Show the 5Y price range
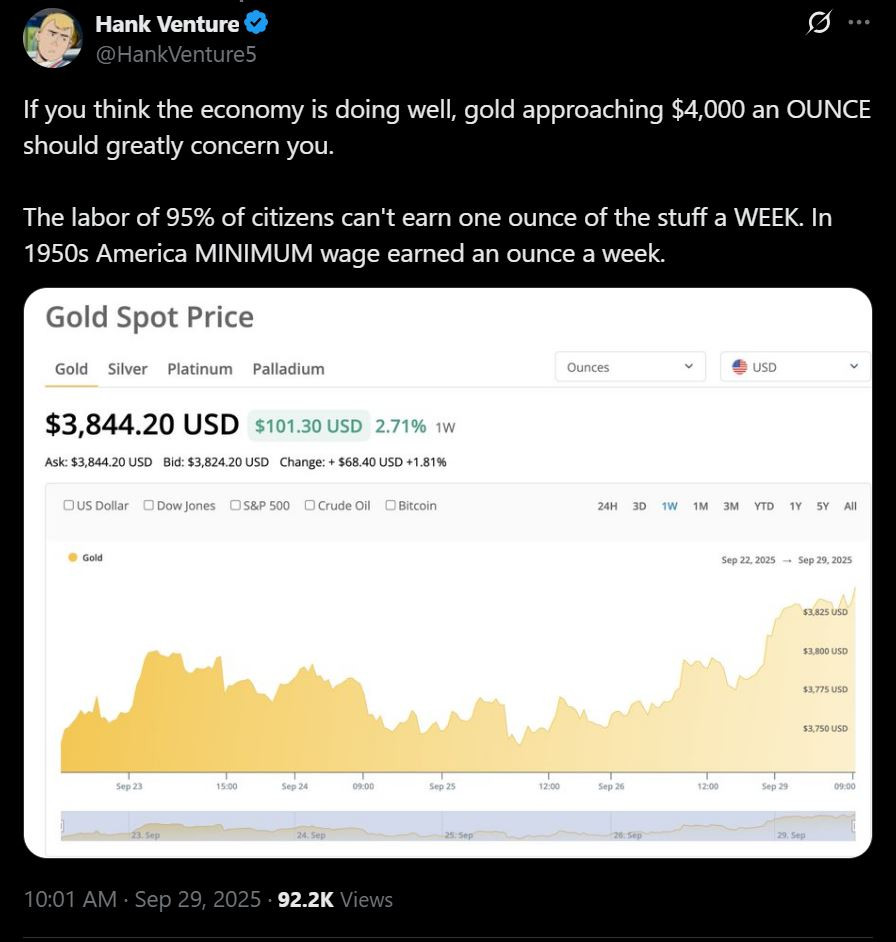This screenshot has width=896, height=942. pyautogui.click(x=822, y=506)
